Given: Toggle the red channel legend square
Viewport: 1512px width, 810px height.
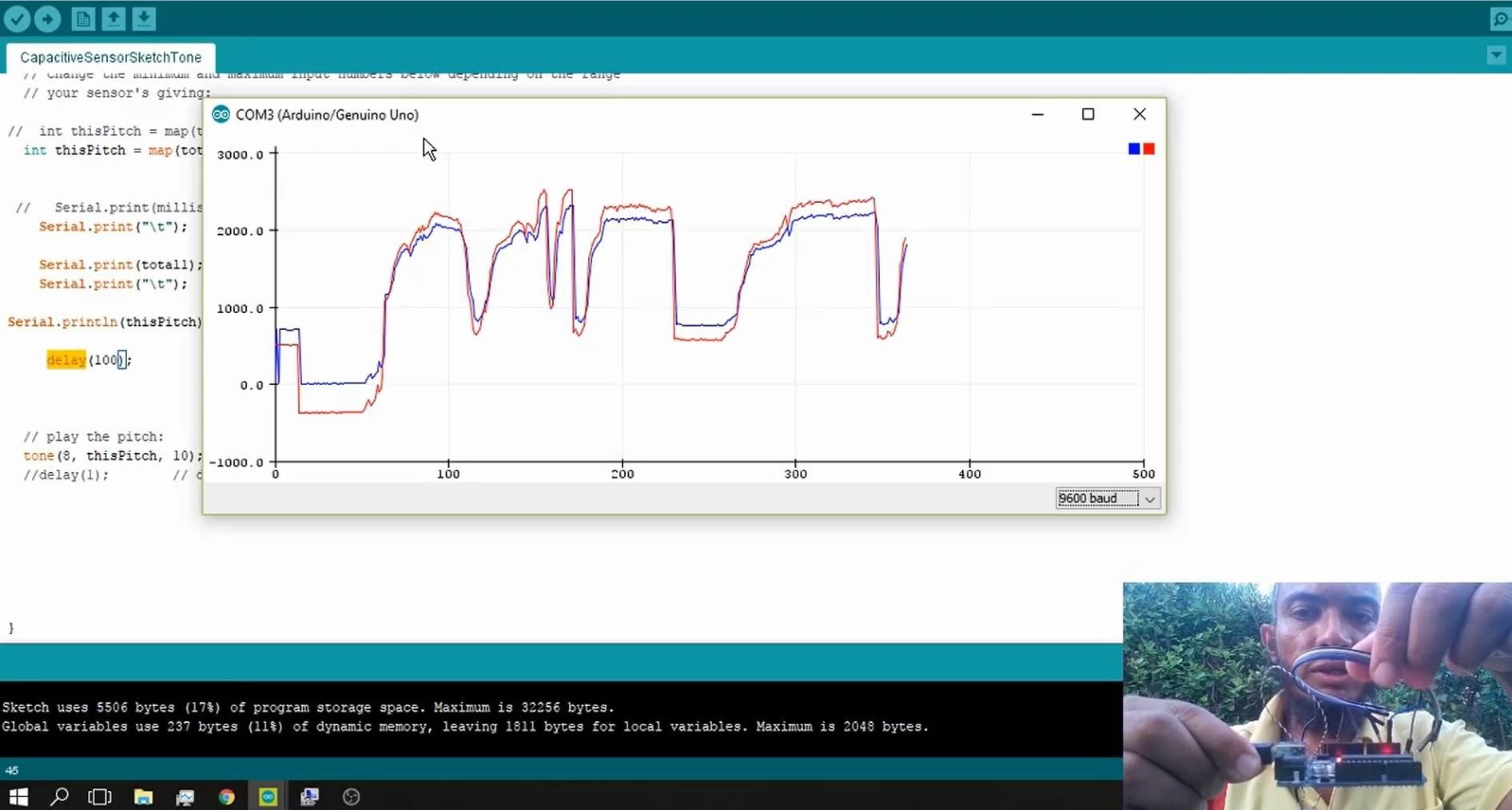Looking at the screenshot, I should pyautogui.click(x=1149, y=149).
